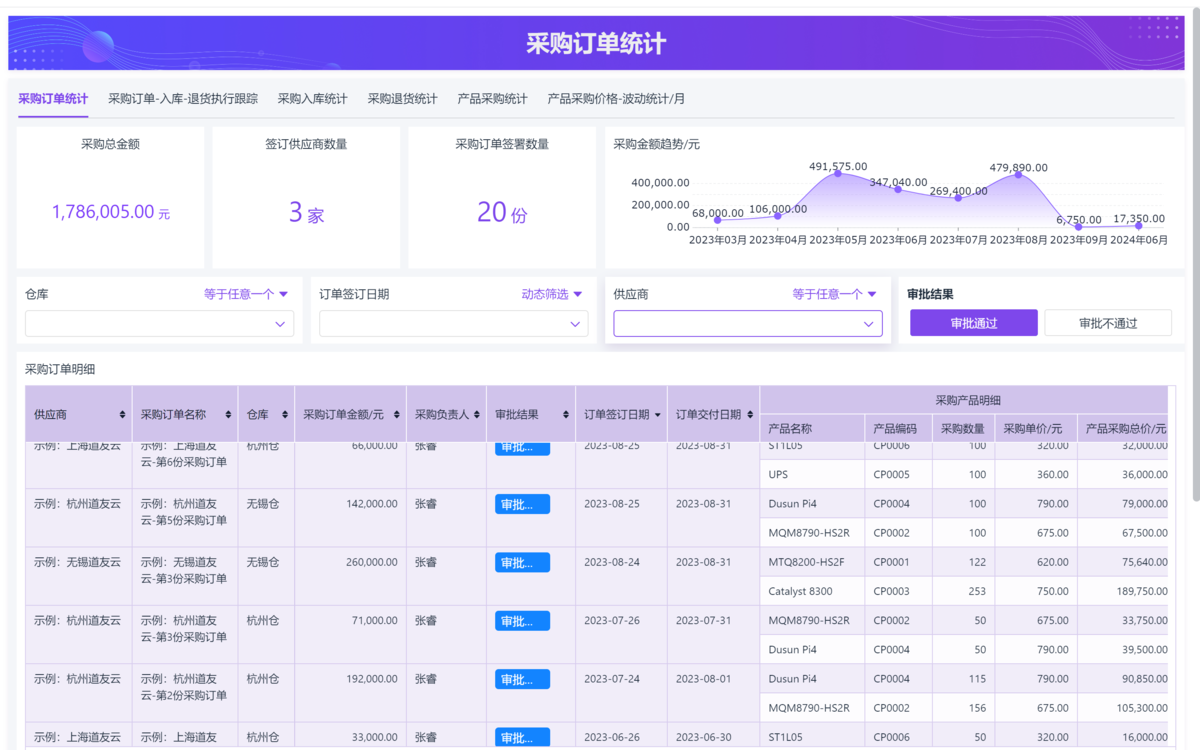Click 2023年05月 data point on trend chart
The image size is (1200, 750).
837,174
